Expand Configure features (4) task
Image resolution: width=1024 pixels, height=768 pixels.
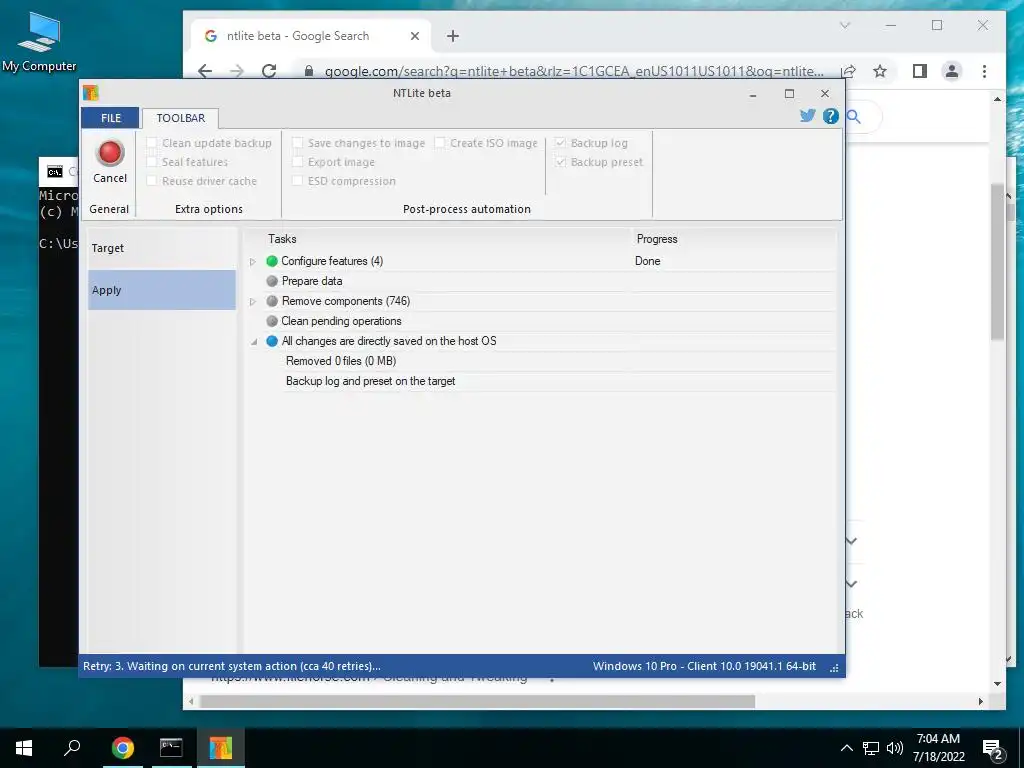pos(253,262)
